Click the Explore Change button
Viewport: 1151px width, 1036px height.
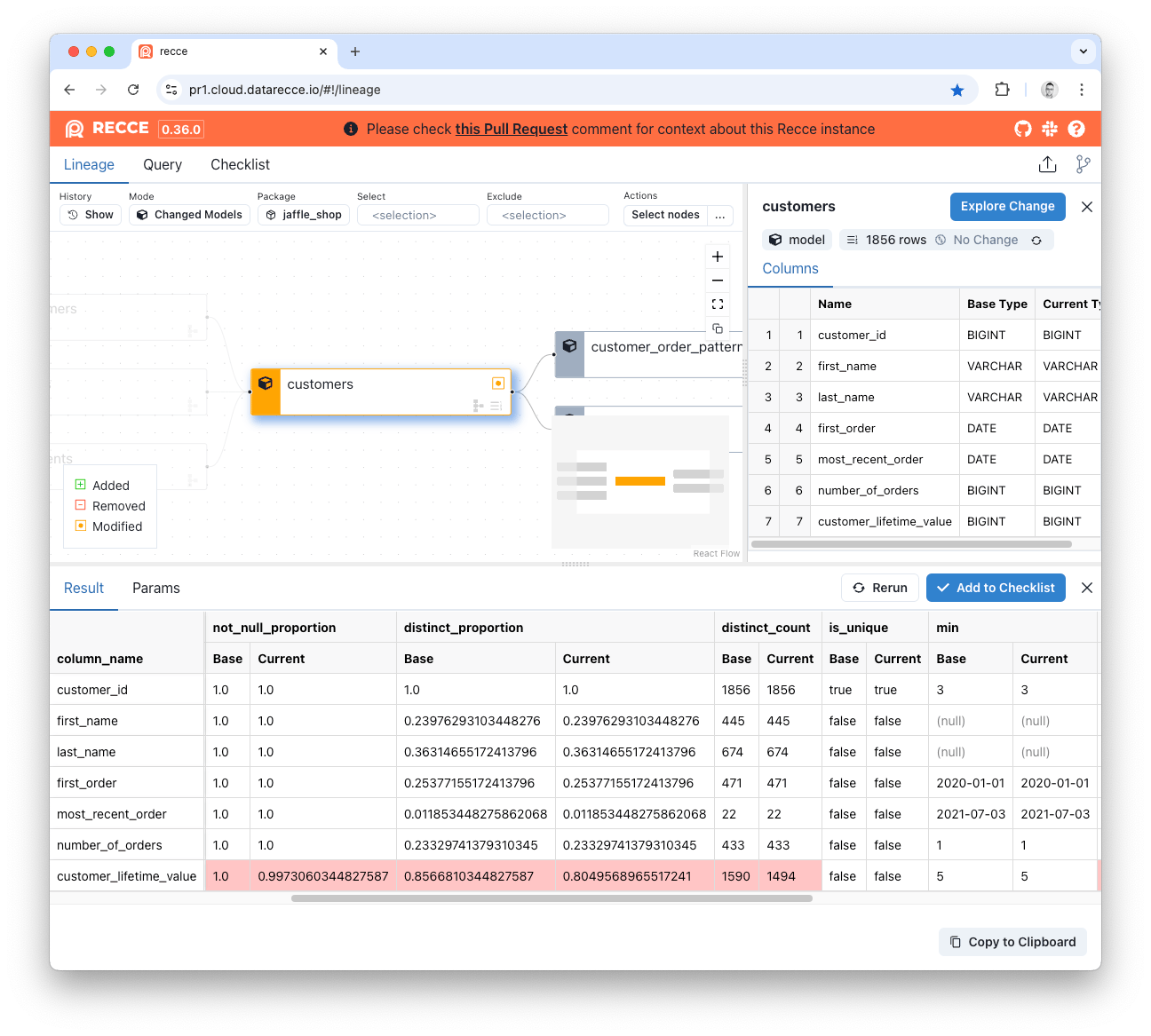click(1007, 206)
